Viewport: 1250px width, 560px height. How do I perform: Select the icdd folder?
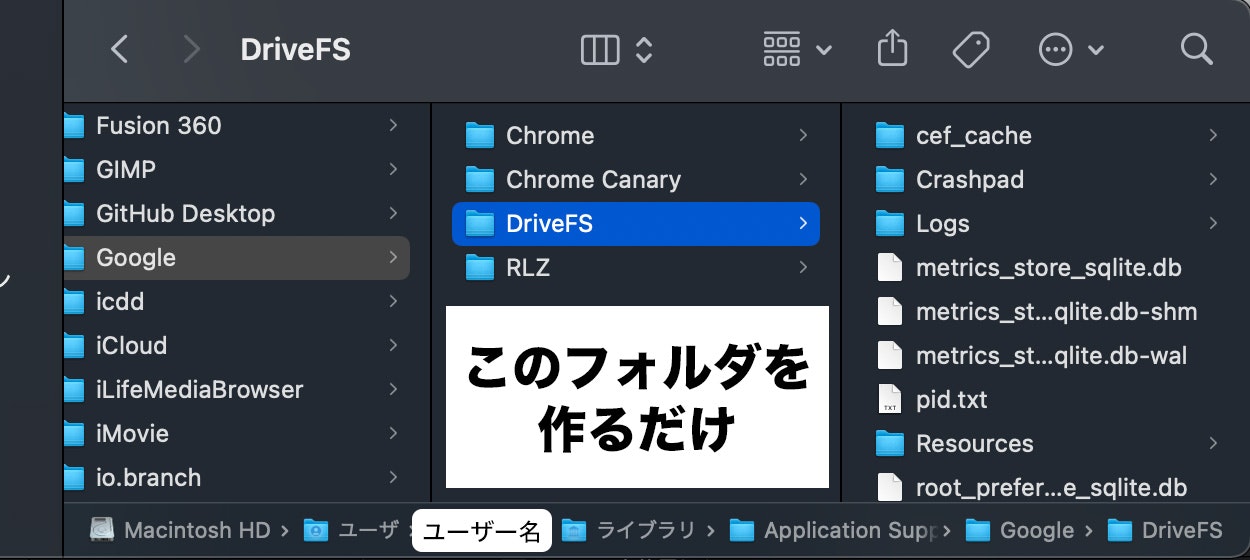click(x=236, y=301)
